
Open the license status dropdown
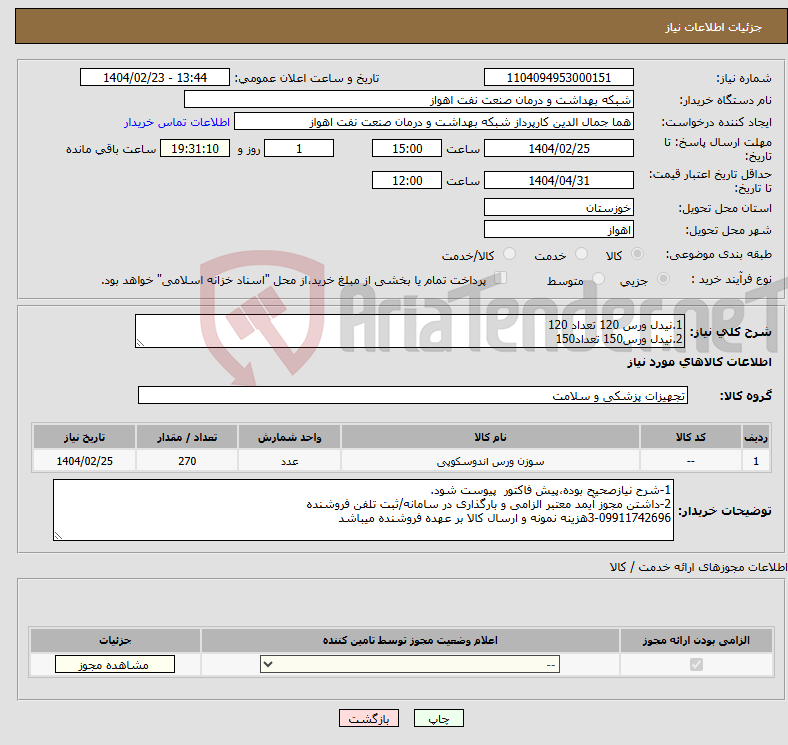pyautogui.click(x=410, y=665)
